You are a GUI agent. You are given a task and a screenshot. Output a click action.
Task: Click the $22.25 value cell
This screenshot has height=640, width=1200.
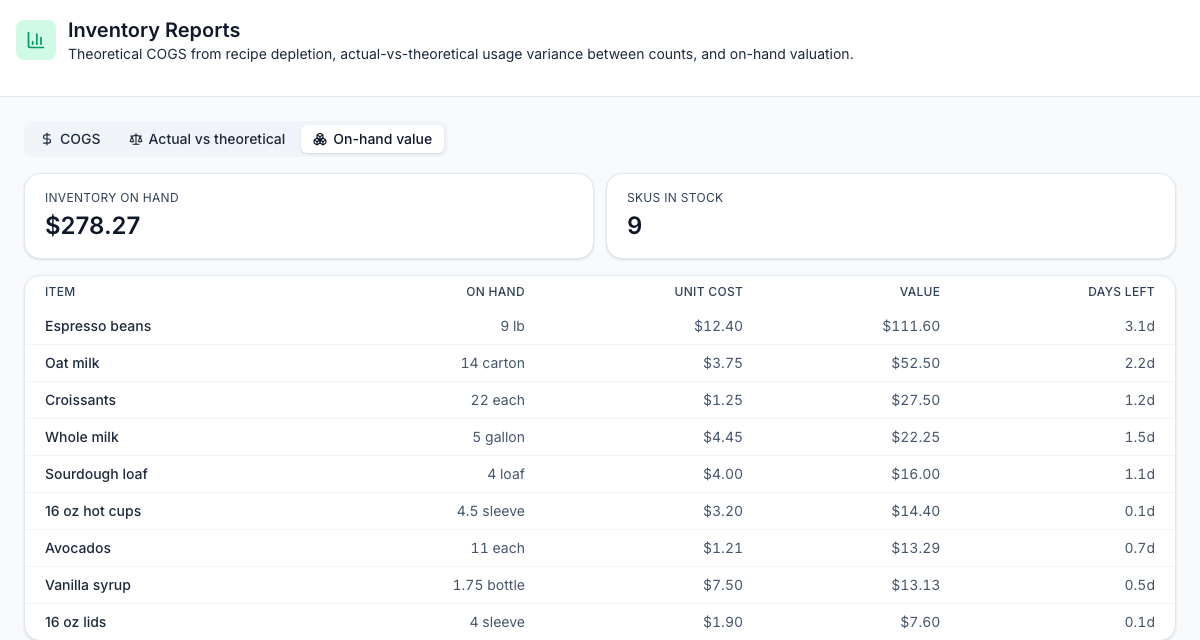916,437
